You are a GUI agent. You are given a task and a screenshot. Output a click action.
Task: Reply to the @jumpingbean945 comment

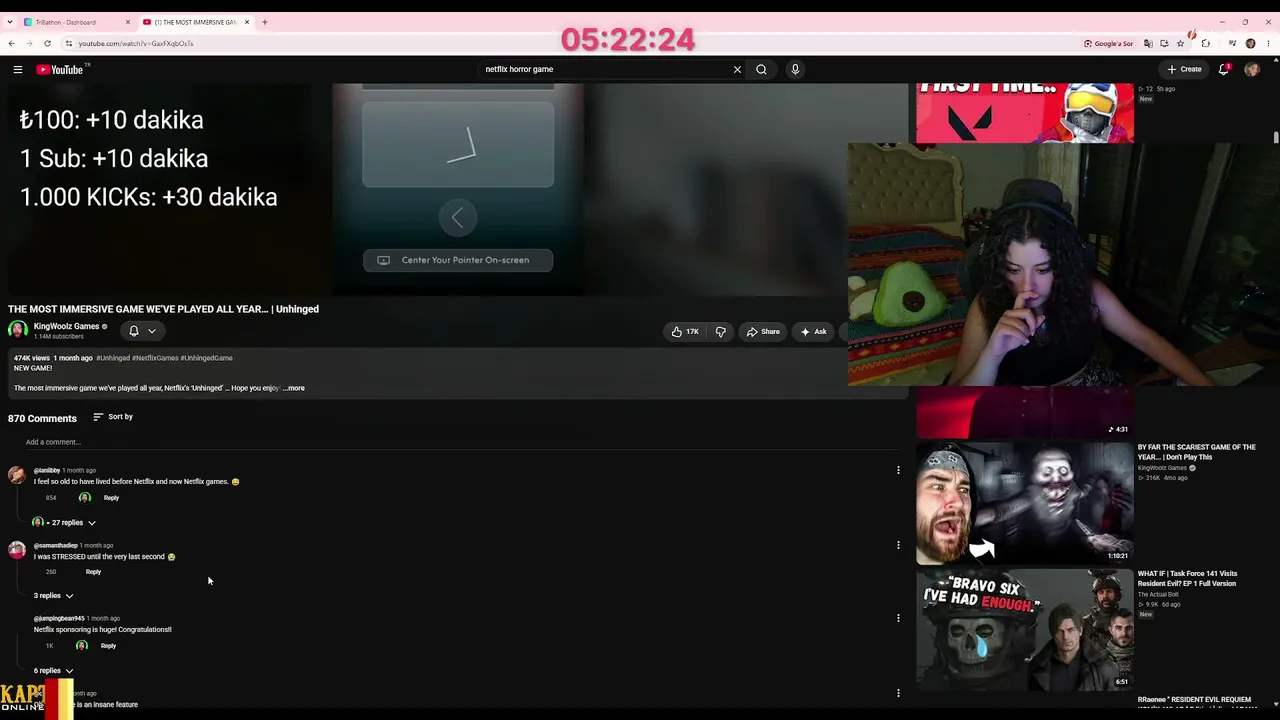(108, 646)
